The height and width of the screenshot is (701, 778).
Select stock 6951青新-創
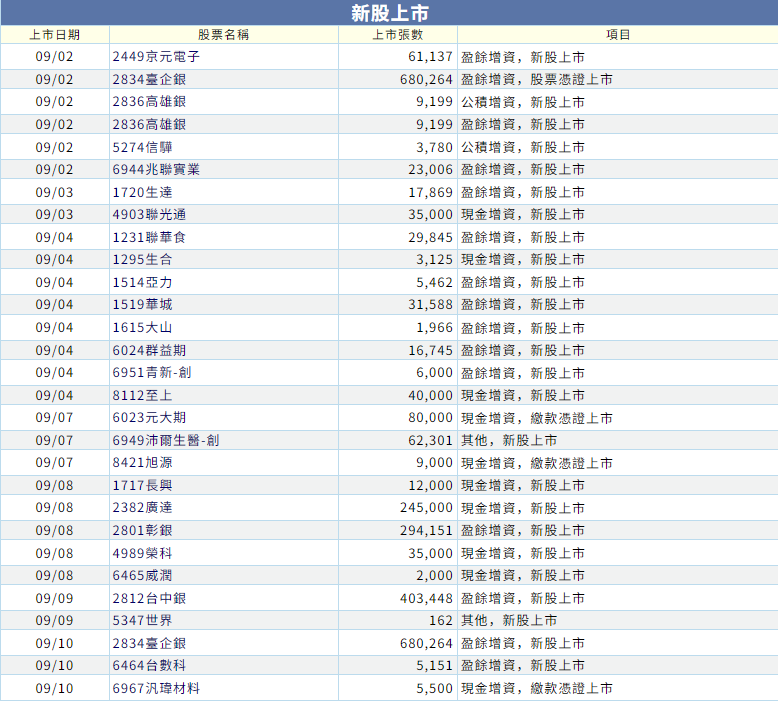point(152,373)
